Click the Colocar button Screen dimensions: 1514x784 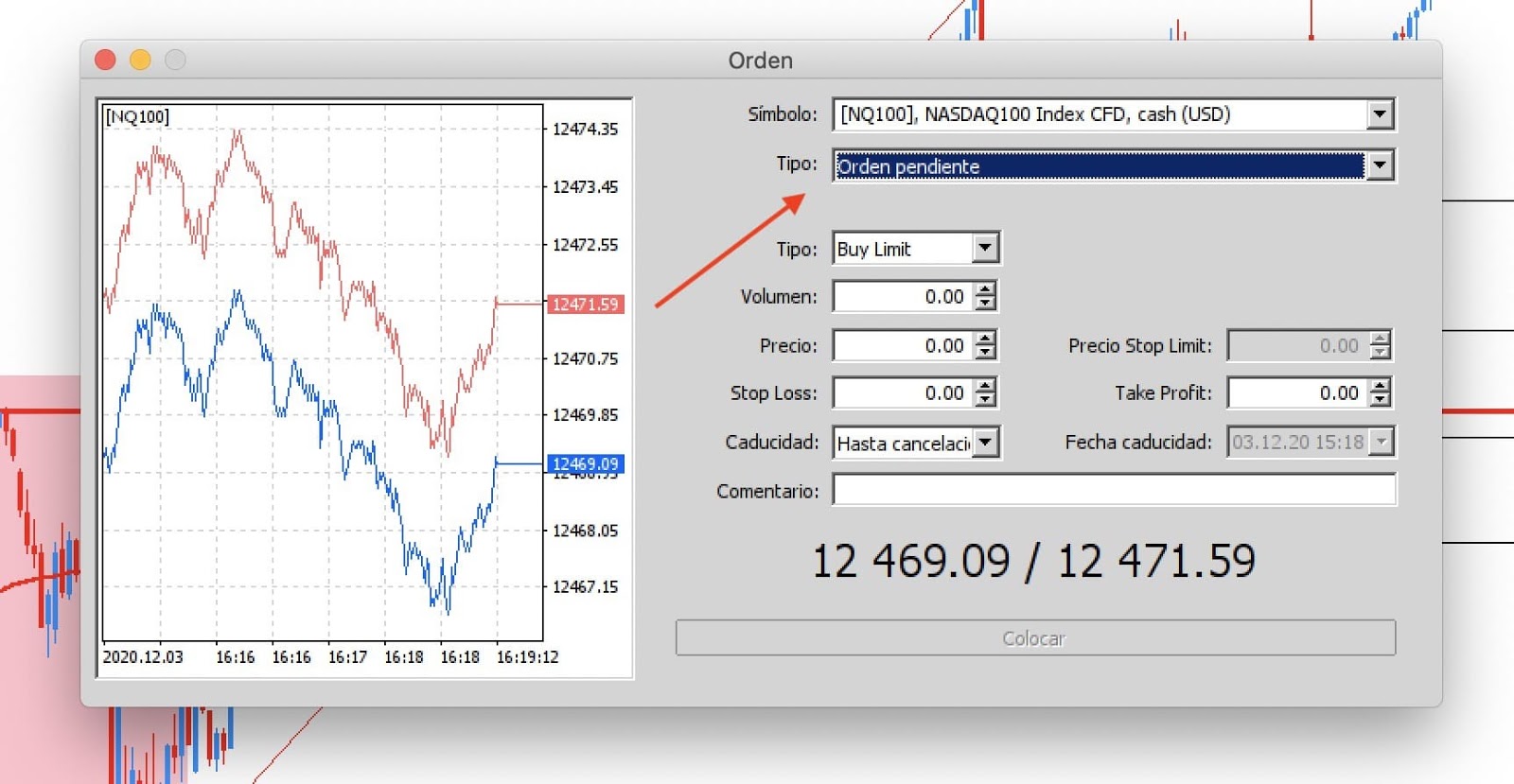point(1035,638)
